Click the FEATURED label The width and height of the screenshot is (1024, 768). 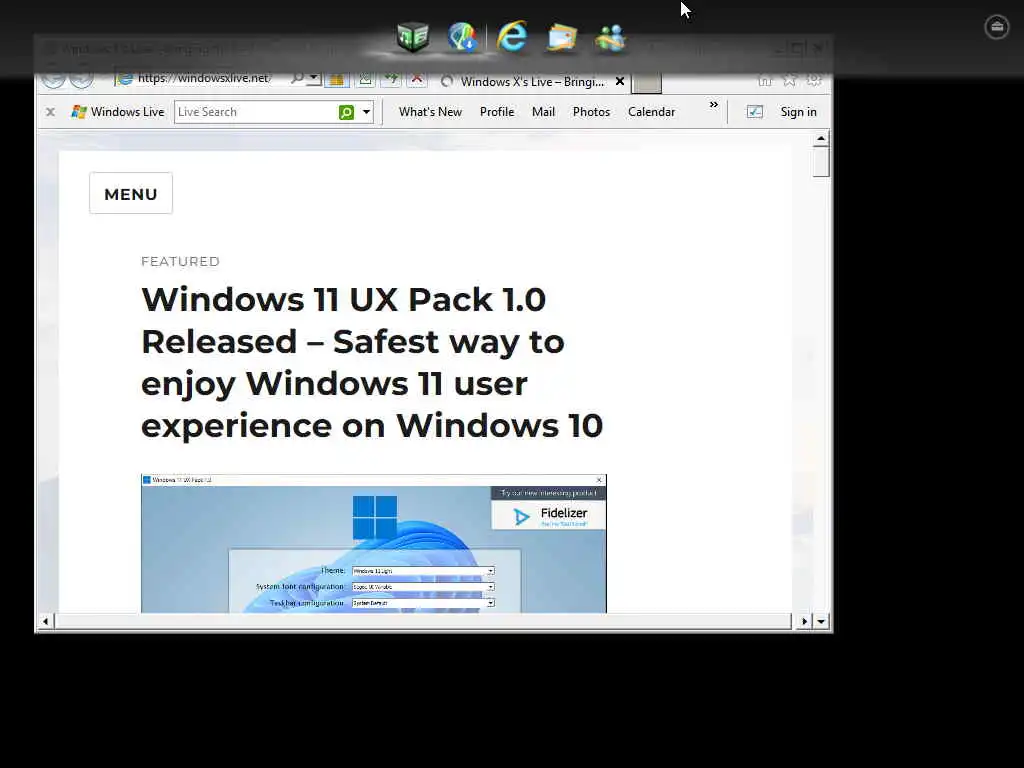180,261
